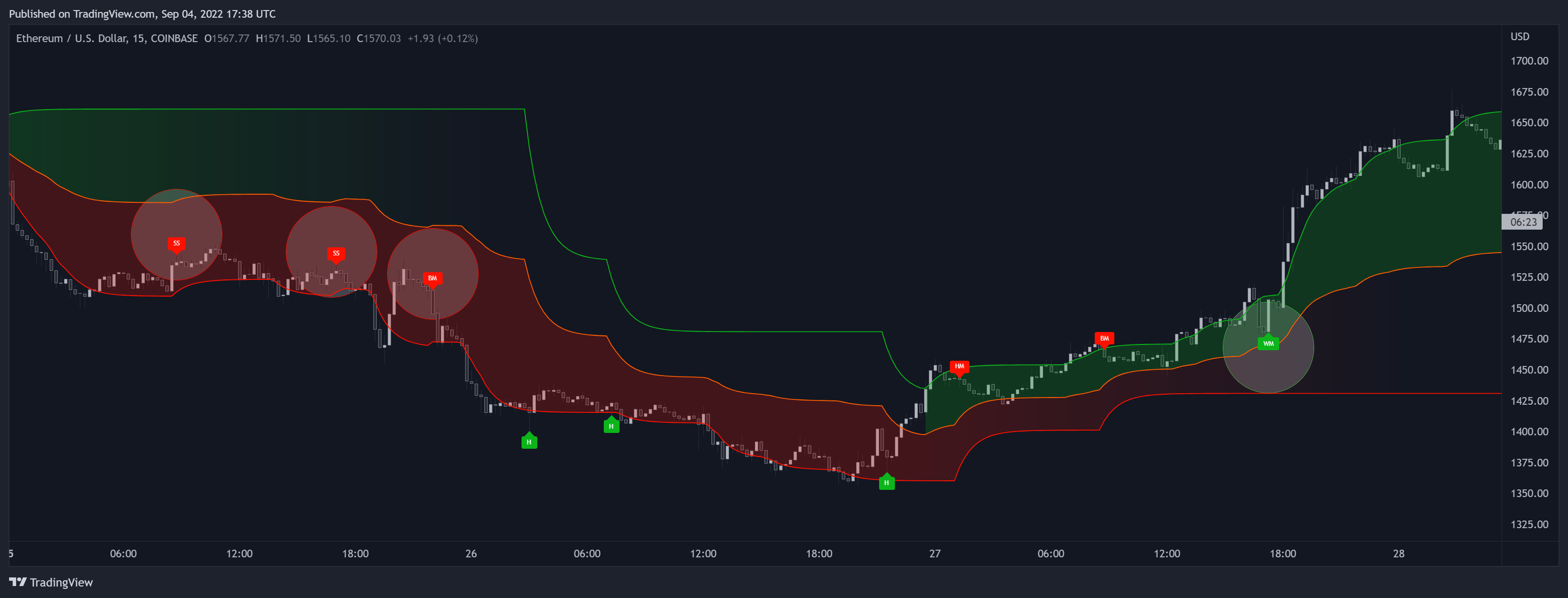Click the high value H1571.50
1568x598 pixels.
click(278, 38)
